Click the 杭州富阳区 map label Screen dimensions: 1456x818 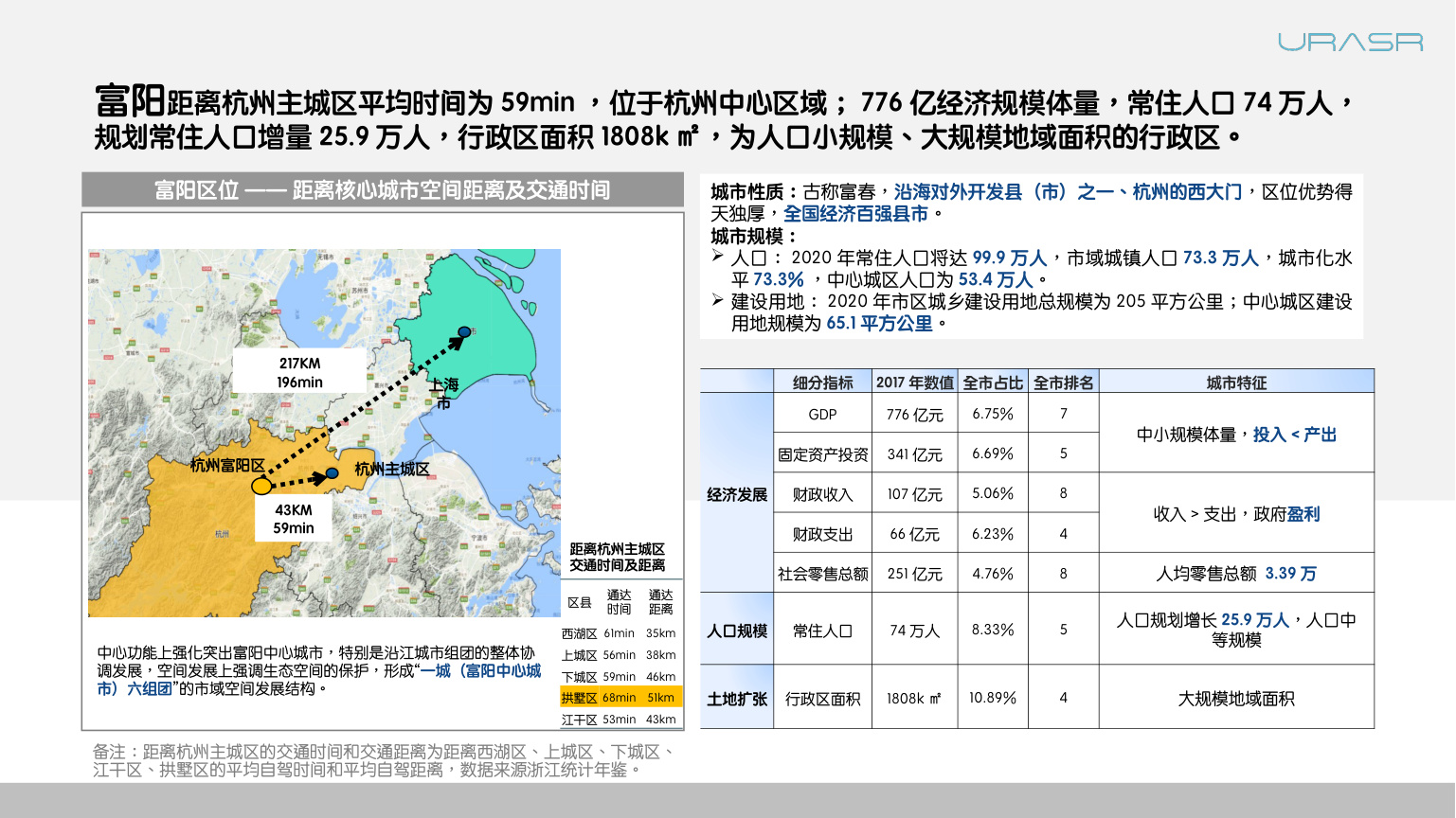(227, 465)
